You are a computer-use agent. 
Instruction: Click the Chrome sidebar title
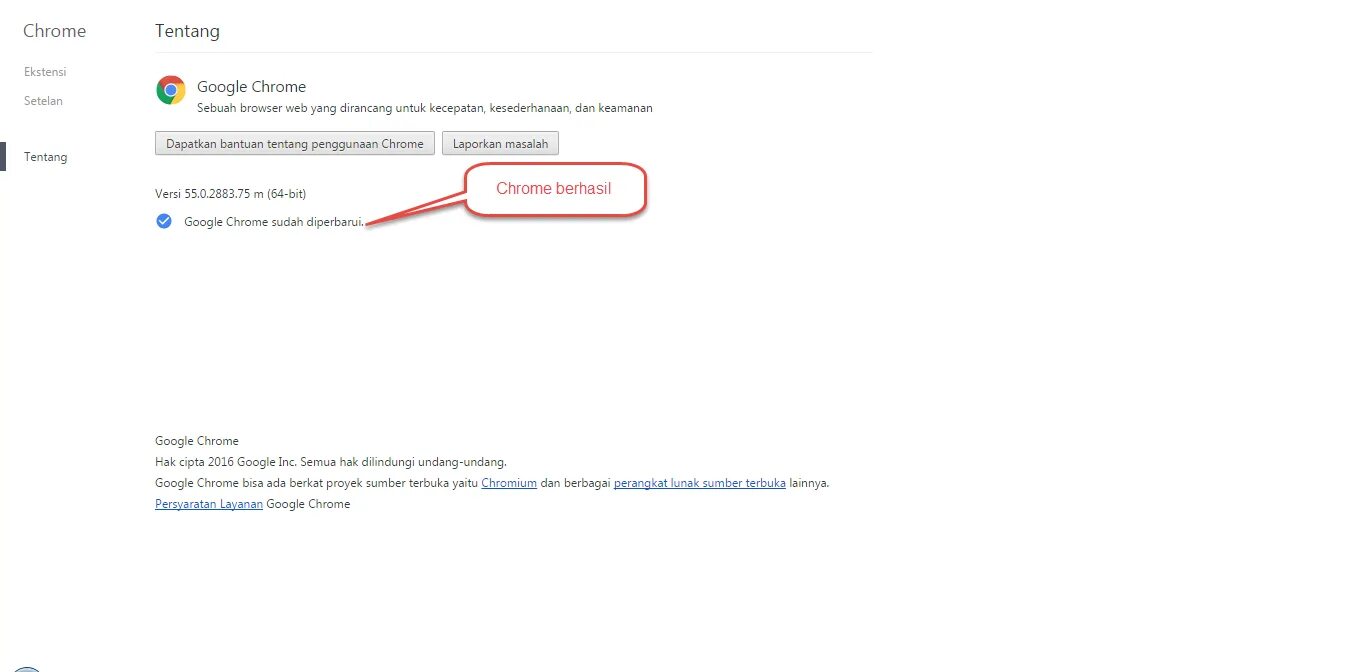[x=55, y=31]
